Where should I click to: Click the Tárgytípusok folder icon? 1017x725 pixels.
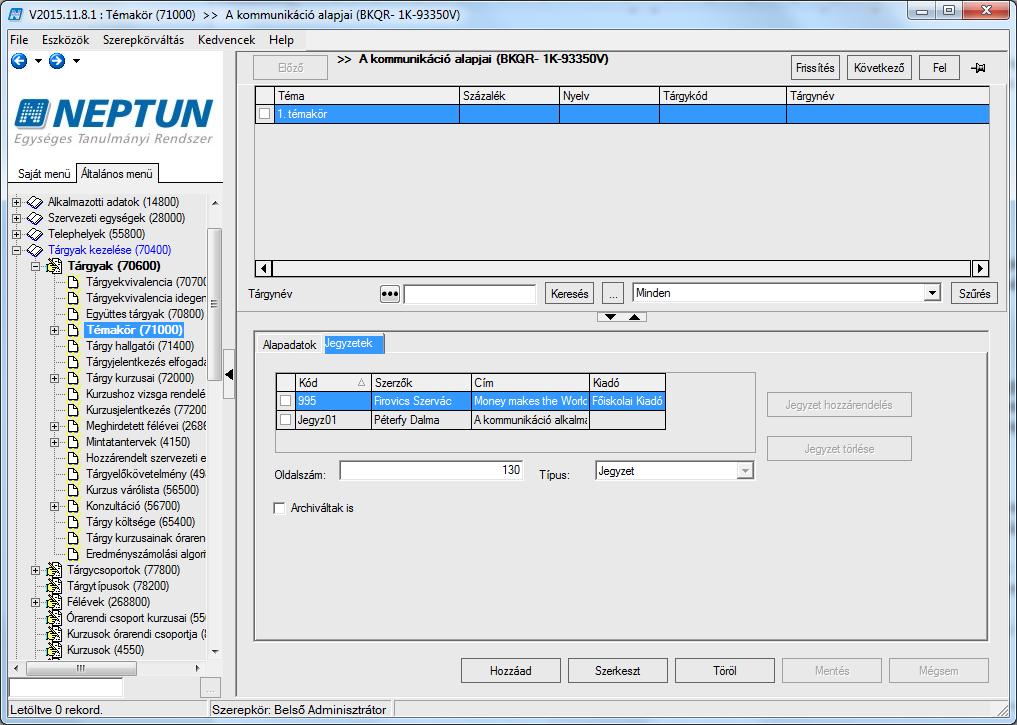click(x=54, y=586)
